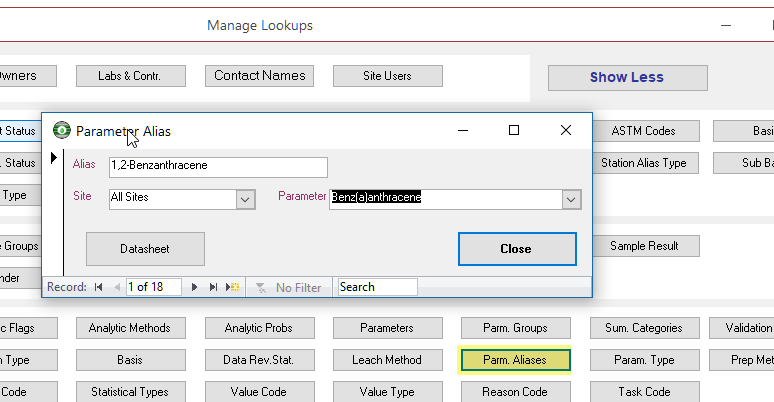Open Data Rev.Stat. lookup
This screenshot has height=402, width=774.
coord(260,360)
